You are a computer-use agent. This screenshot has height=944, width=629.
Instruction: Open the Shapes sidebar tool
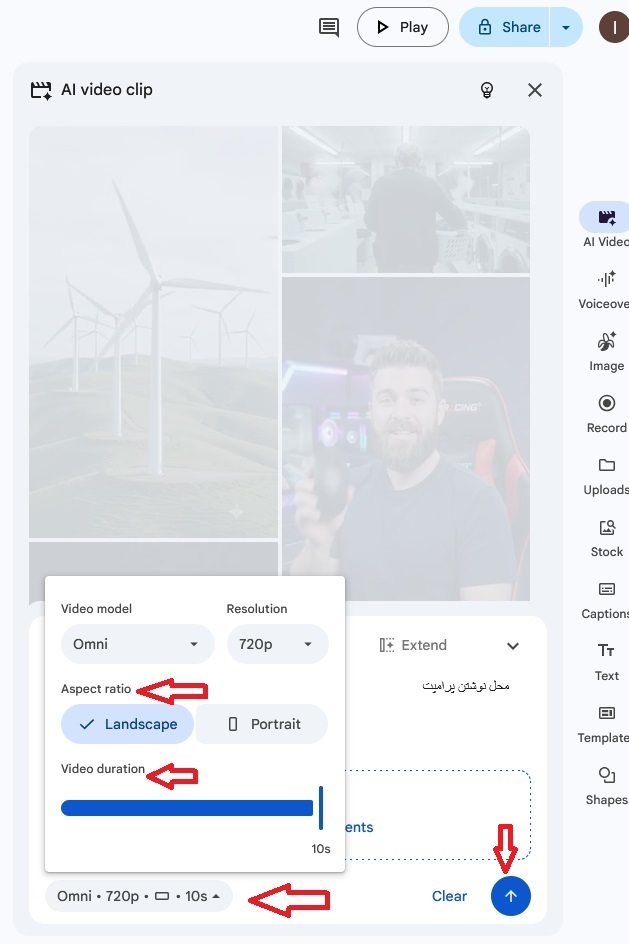click(606, 786)
